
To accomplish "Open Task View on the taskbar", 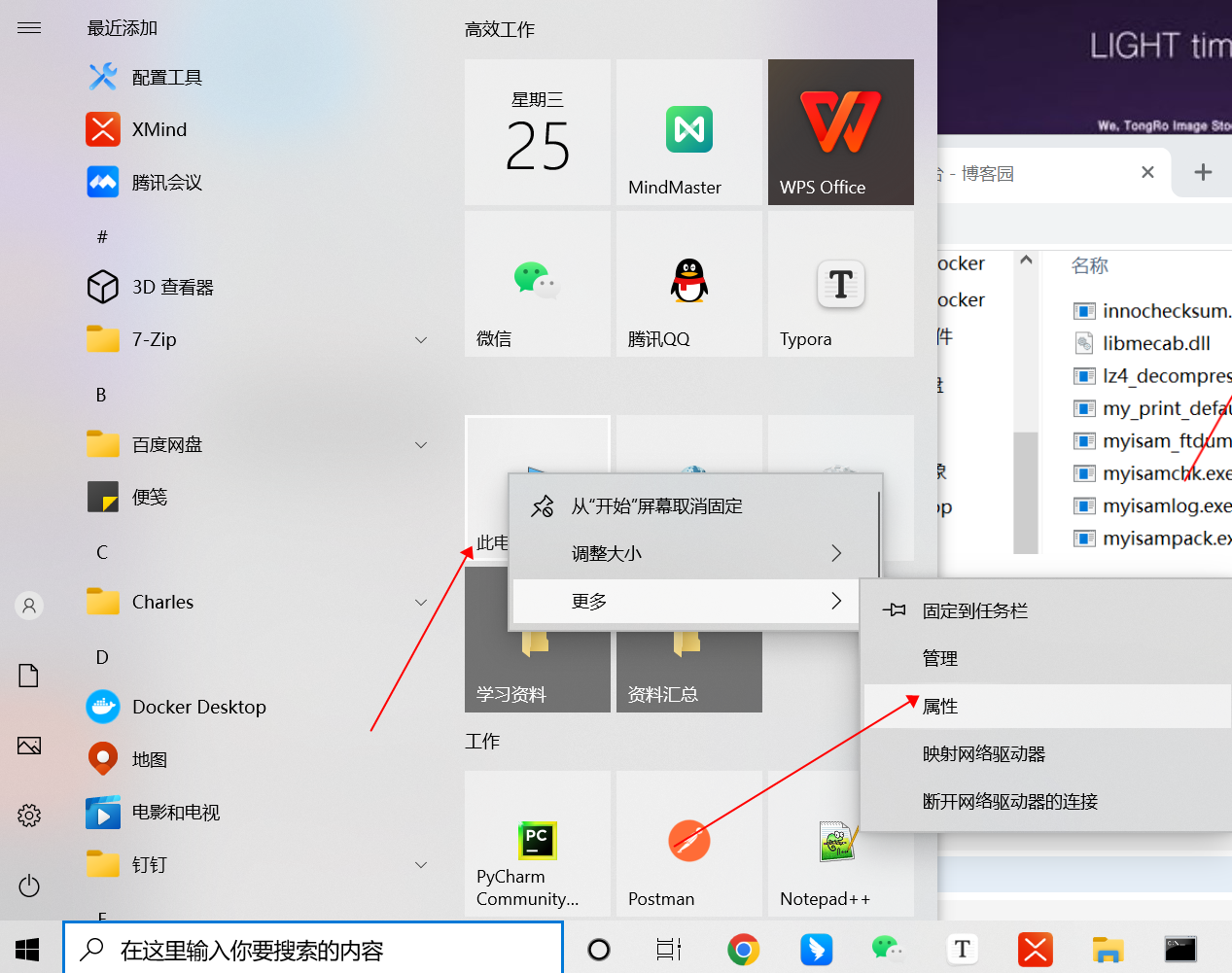I will pyautogui.click(x=669, y=950).
